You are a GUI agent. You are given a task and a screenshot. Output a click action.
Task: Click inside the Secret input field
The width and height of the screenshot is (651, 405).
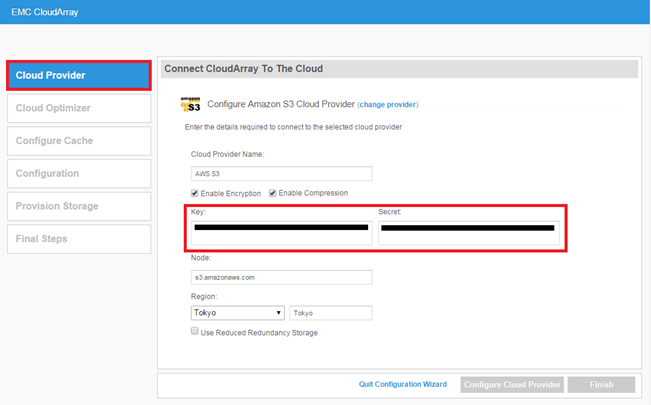(x=469, y=233)
